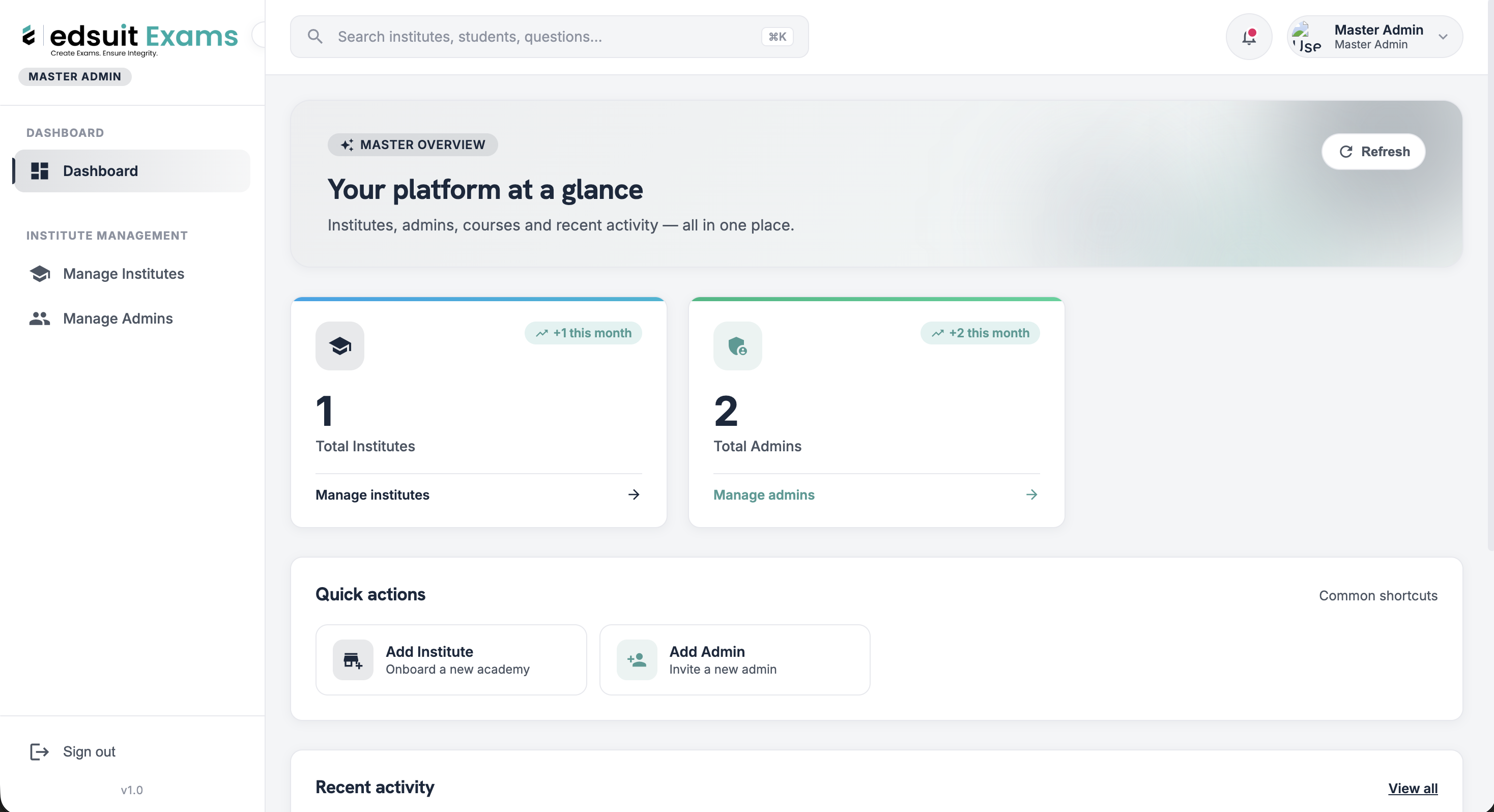This screenshot has width=1494, height=812.
Task: Click the '+1 this month' badge
Action: point(584,334)
